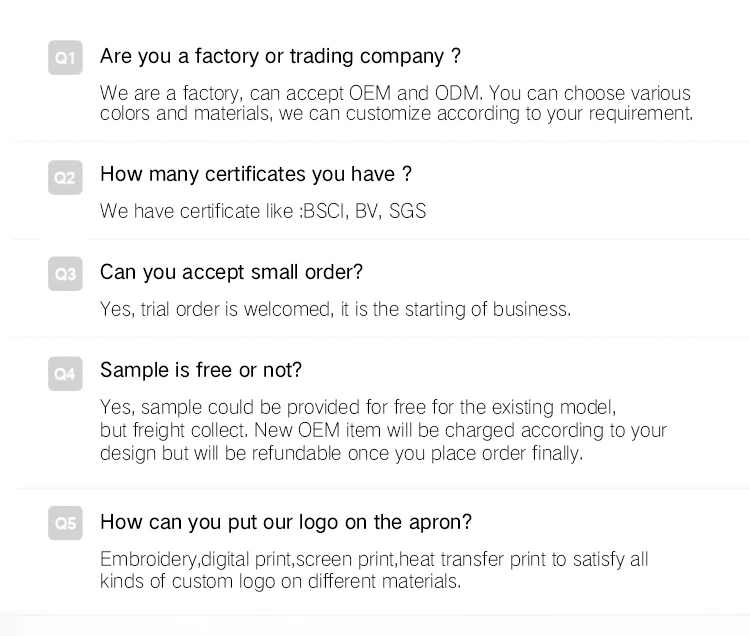Click the embroidery, digital print answer line
Image resolution: width=750 pixels, height=636 pixels.
coord(374,559)
